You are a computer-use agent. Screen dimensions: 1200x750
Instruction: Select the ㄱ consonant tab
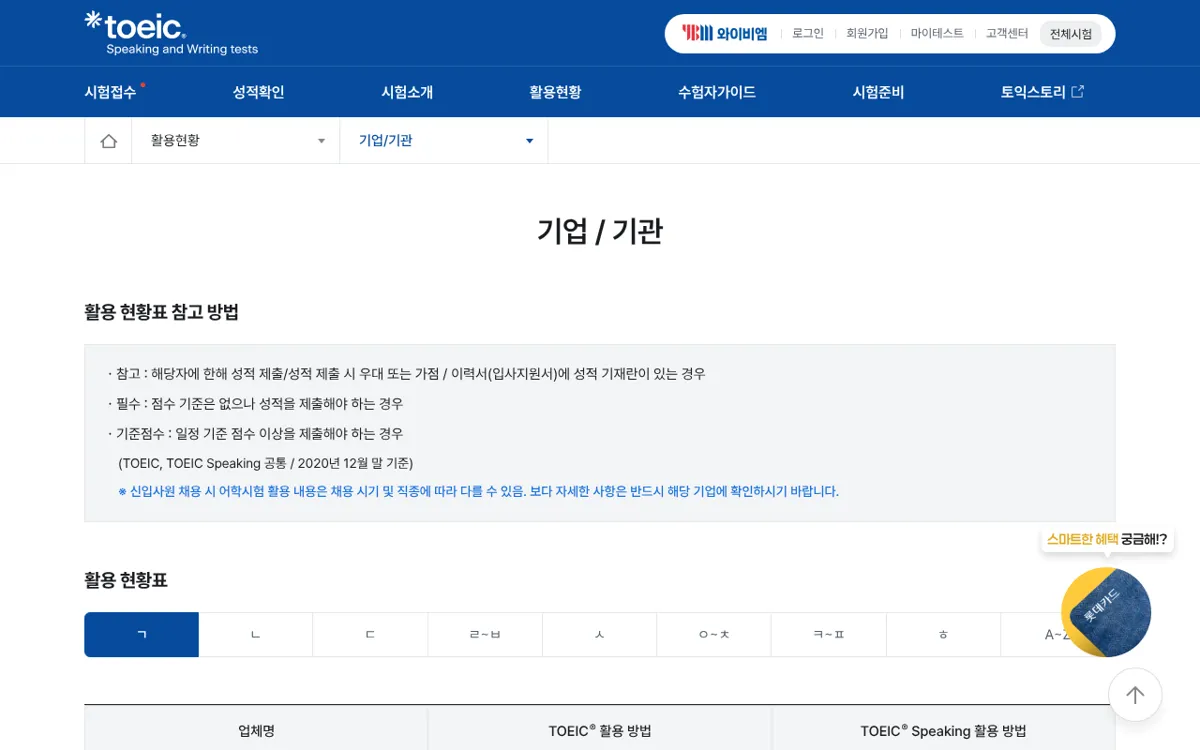click(142, 635)
